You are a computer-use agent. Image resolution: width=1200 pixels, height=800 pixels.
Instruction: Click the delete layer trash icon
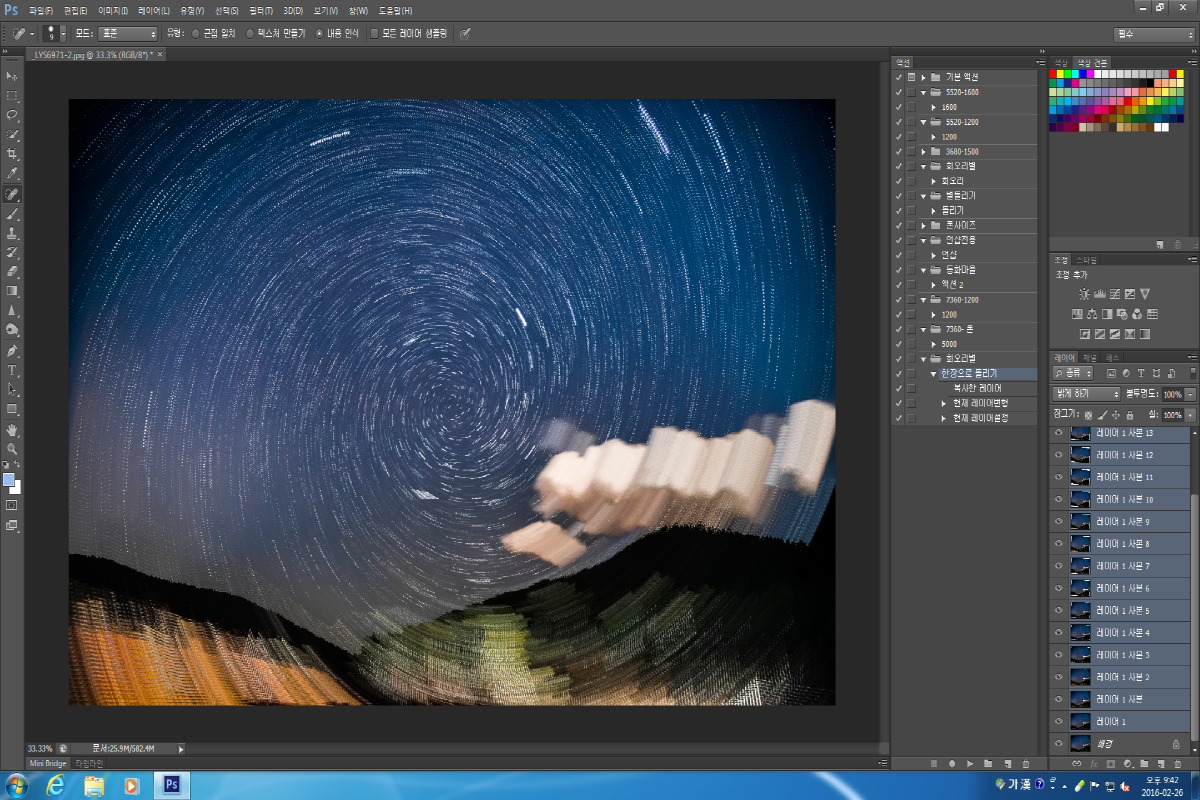(1176, 763)
